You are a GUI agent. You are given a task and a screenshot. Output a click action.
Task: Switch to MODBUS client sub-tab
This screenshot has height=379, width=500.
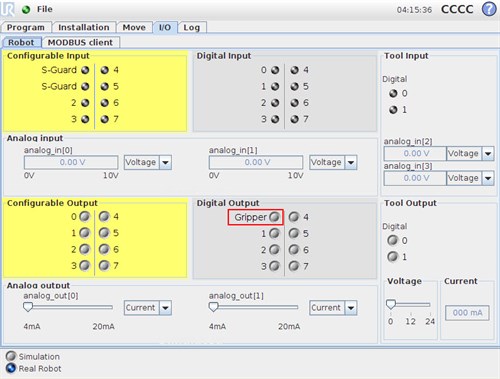pos(80,43)
